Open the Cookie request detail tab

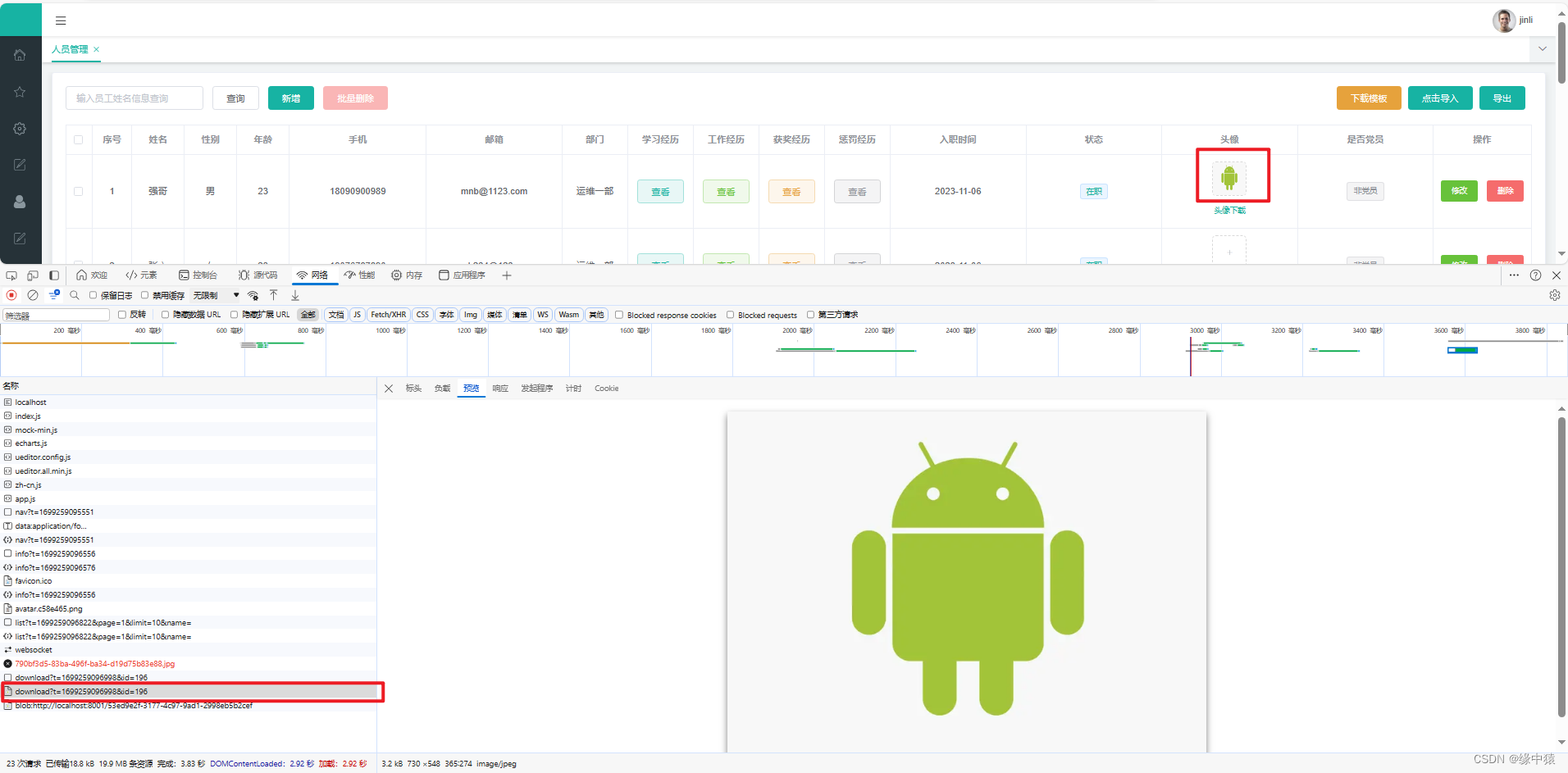607,389
